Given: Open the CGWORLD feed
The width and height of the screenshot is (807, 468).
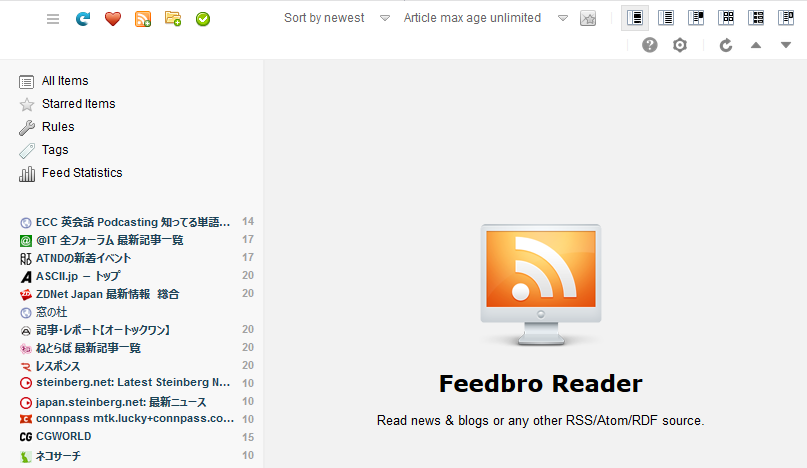Looking at the screenshot, I should pyautogui.click(x=63, y=437).
